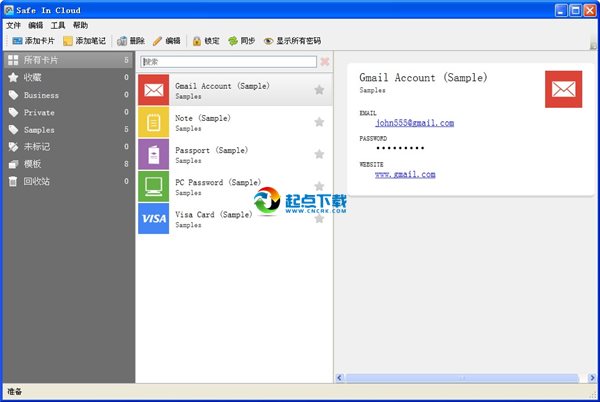The height and width of the screenshot is (402, 600).
Task: Click the pencil Edit (编辑) toolbar button
Action: coord(166,41)
